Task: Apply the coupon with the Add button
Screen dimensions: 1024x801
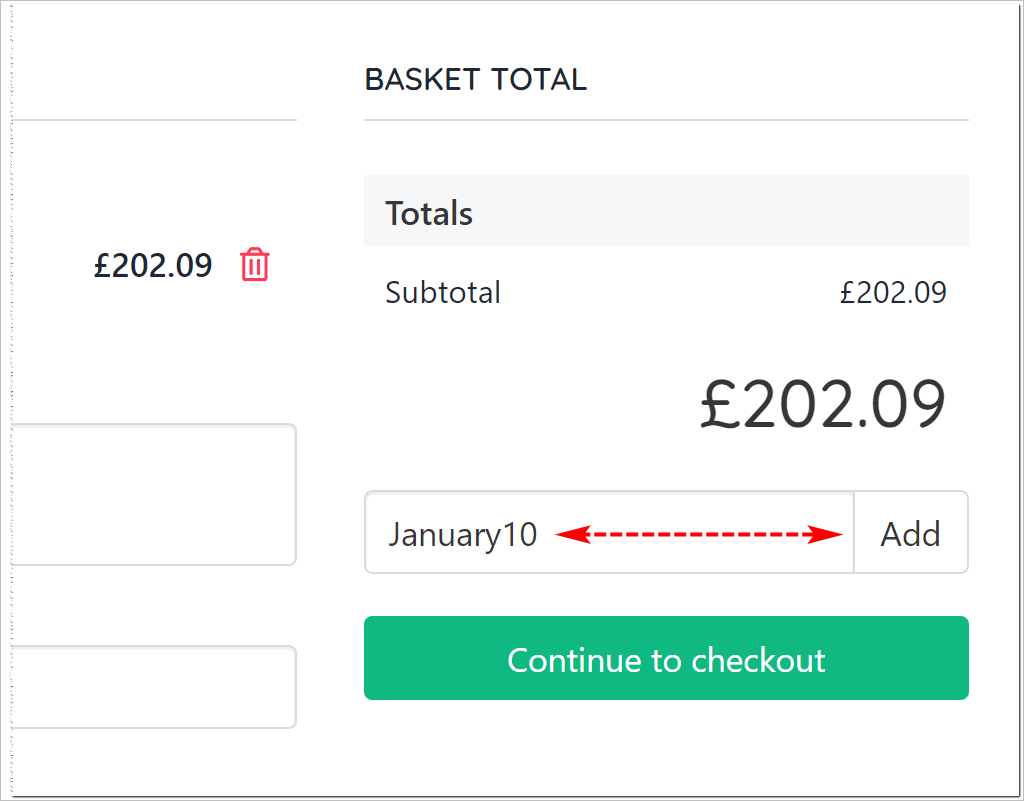Action: point(911,532)
